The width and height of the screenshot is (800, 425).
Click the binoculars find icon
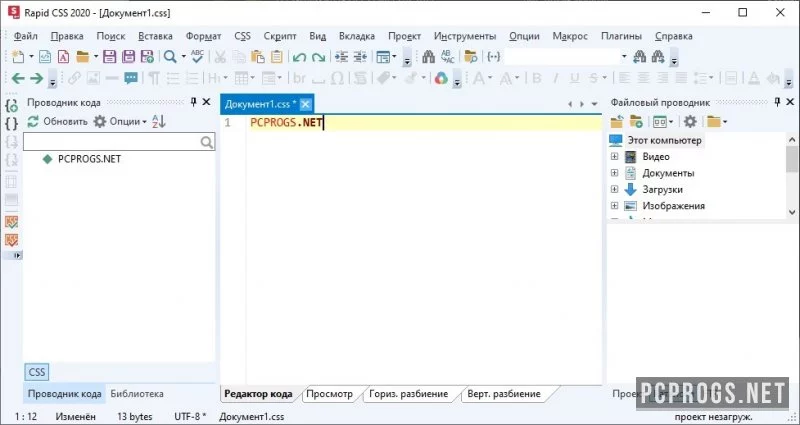(429, 57)
